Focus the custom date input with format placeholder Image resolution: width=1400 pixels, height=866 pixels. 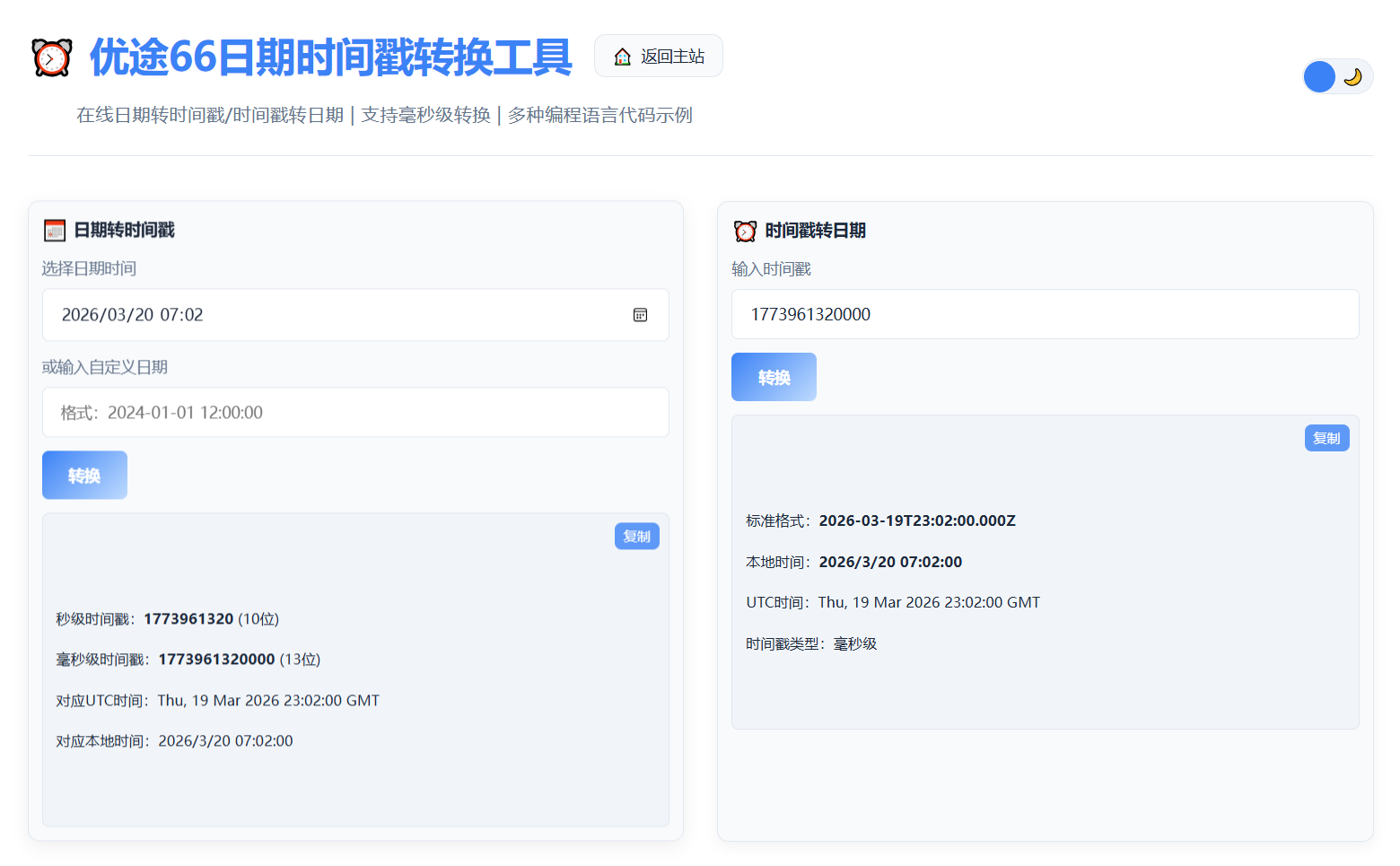[x=355, y=413]
